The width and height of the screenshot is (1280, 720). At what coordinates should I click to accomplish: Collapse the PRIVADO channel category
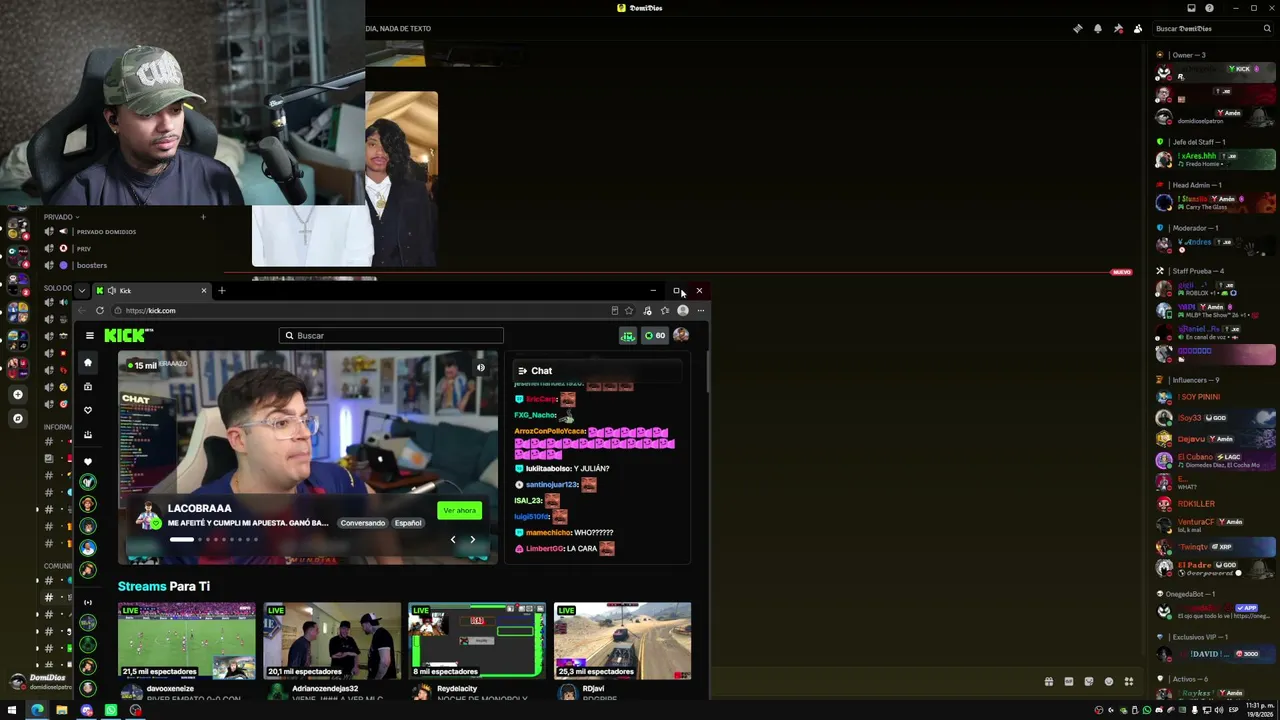click(61, 217)
